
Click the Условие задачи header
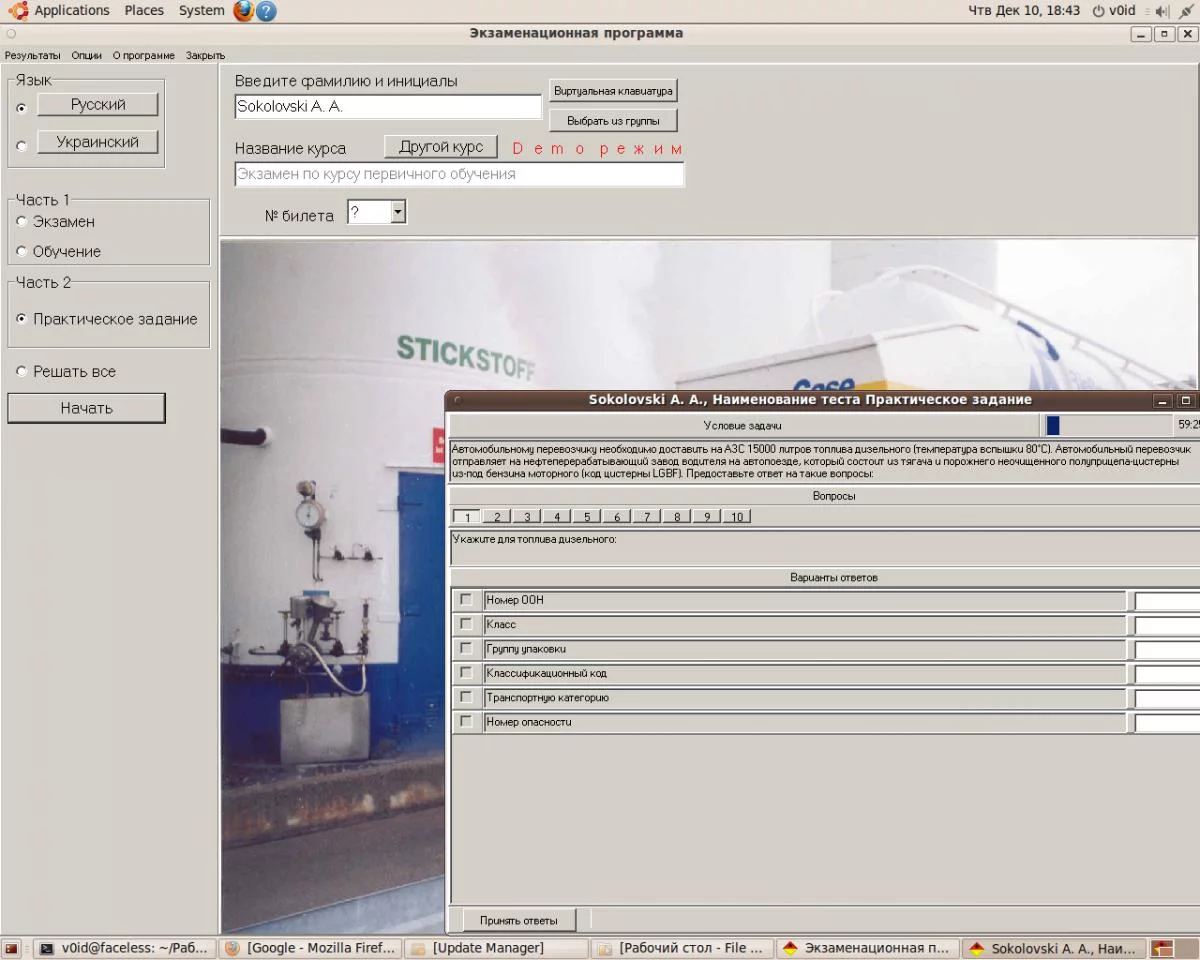[743, 426]
